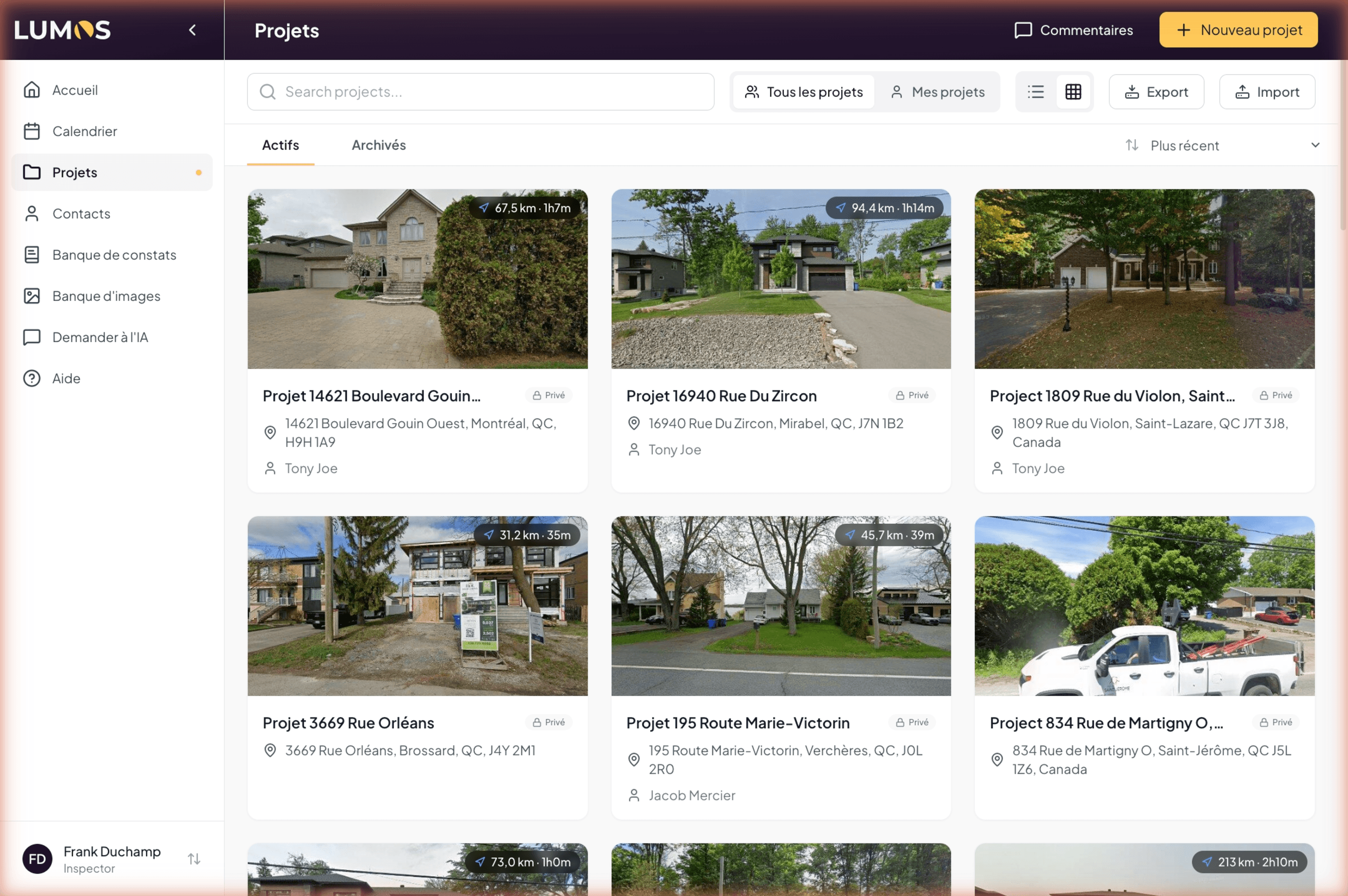1348x896 pixels.
Task: Click the page vertical scrollbar
Action: coord(1343,144)
